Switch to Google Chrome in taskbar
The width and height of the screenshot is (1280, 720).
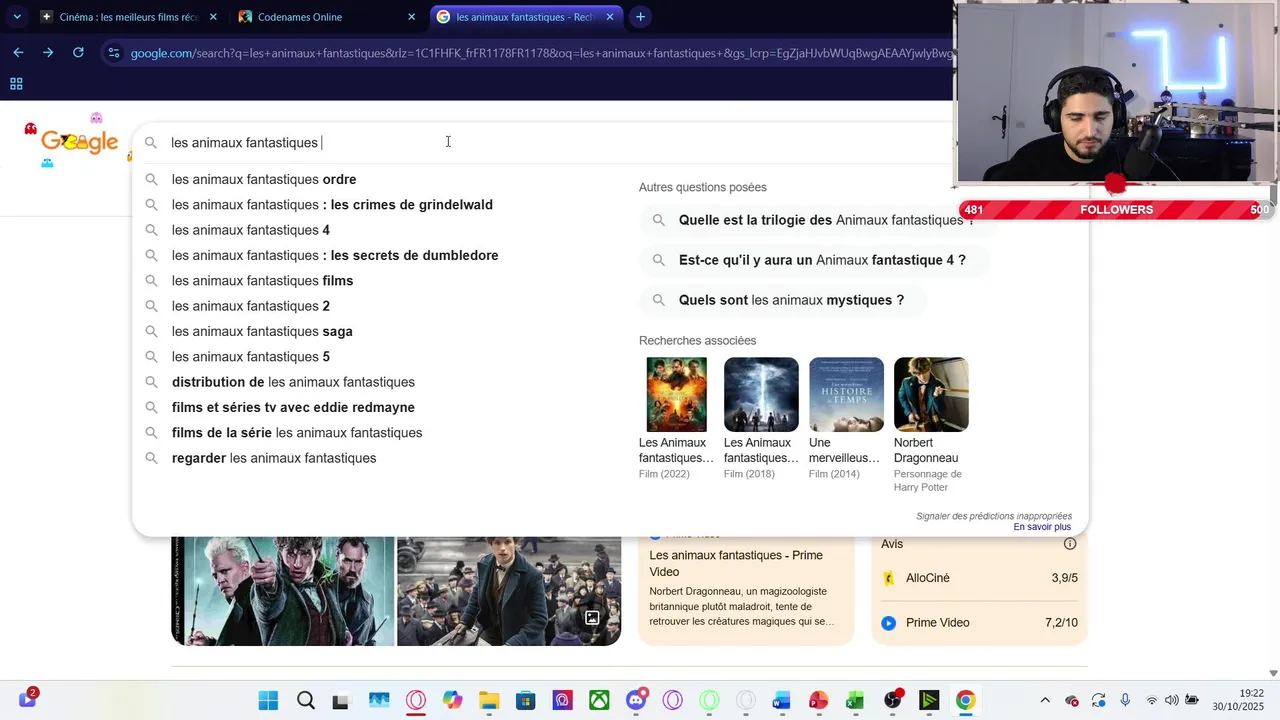pyautogui.click(x=965, y=701)
